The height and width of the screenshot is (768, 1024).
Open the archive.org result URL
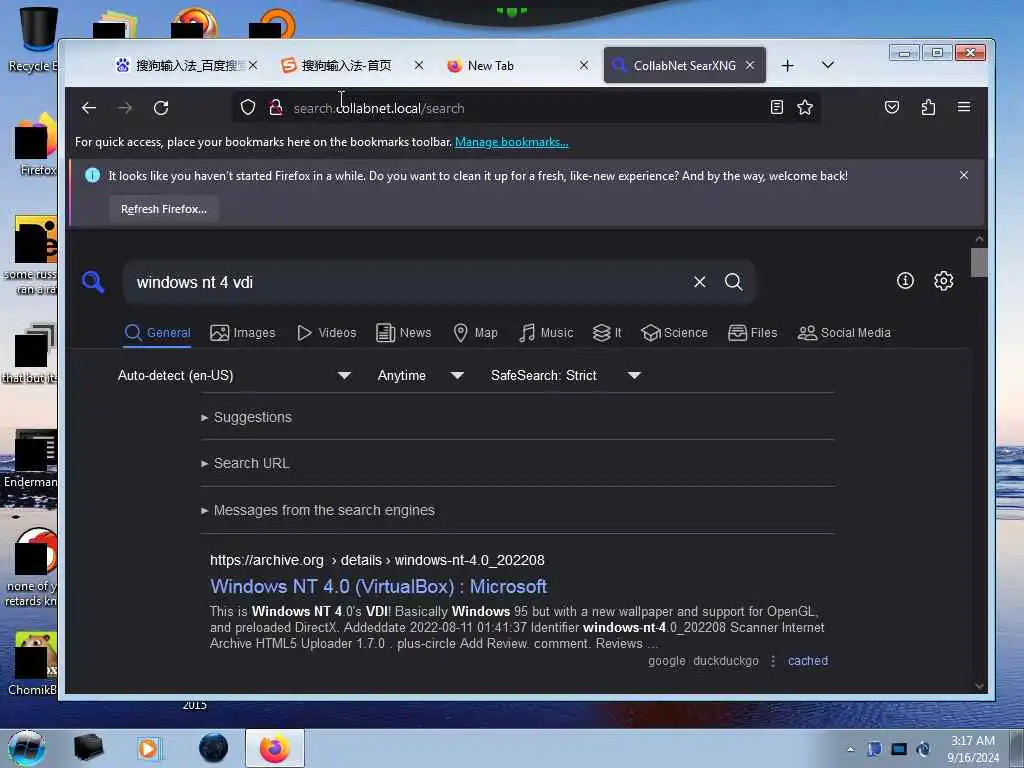(377, 560)
